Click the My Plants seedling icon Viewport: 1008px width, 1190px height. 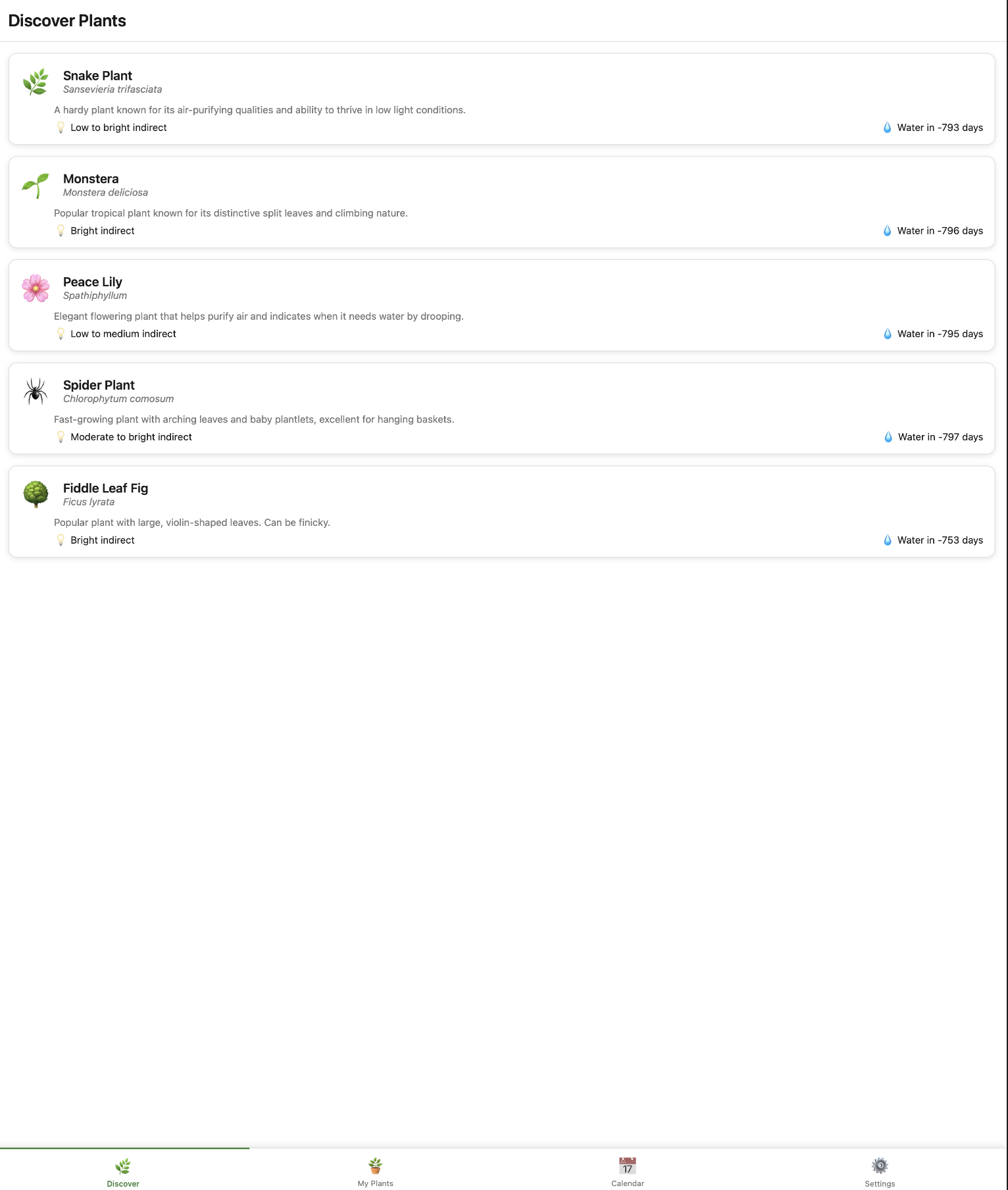click(x=375, y=1161)
